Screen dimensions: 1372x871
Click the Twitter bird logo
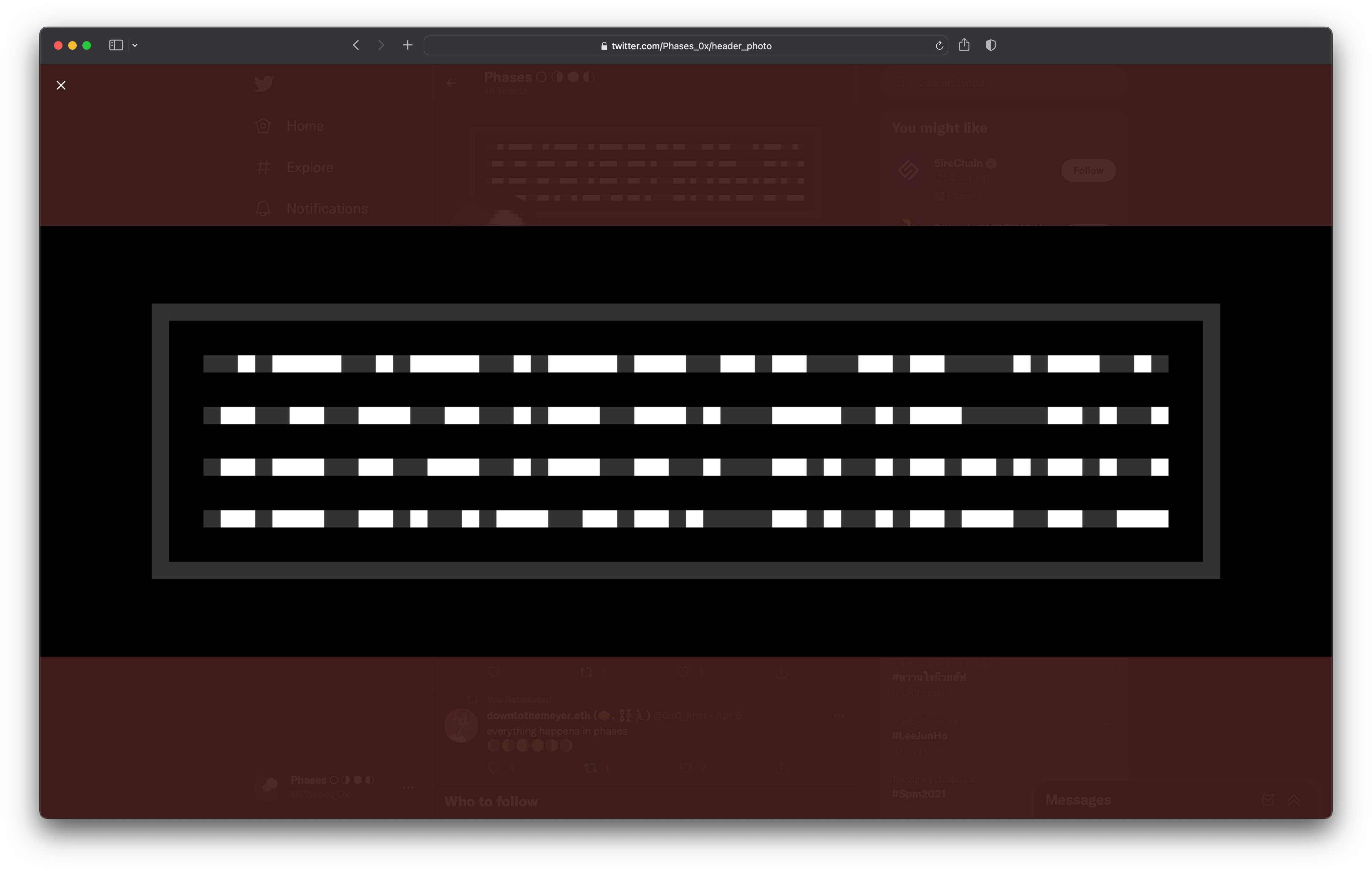pos(264,84)
